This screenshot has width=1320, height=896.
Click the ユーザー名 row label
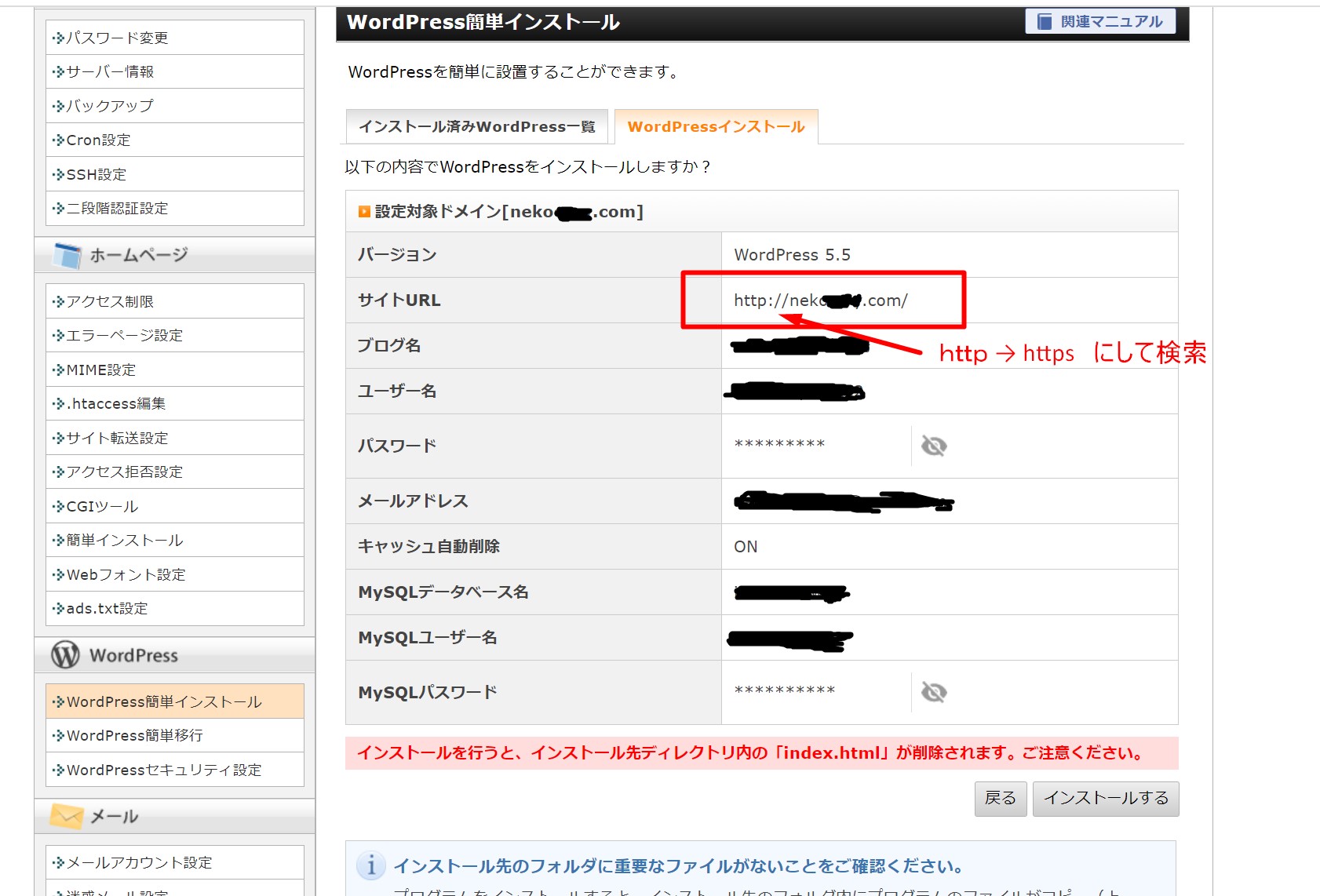coord(397,392)
